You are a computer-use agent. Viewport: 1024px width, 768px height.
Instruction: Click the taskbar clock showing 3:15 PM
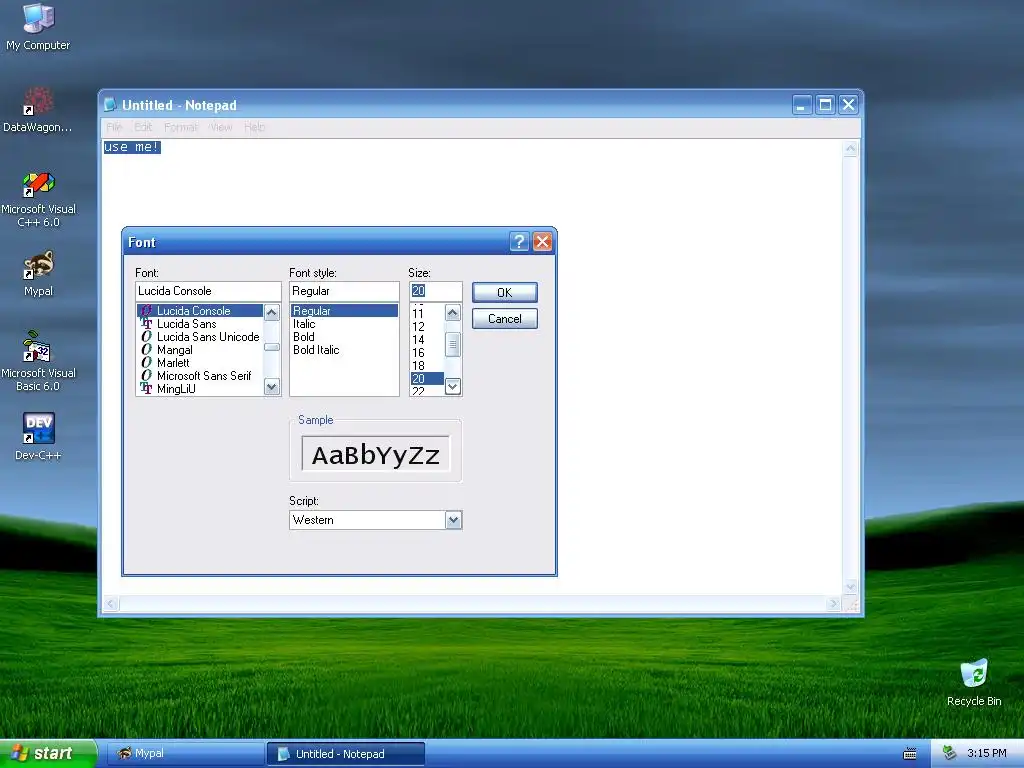tap(987, 754)
